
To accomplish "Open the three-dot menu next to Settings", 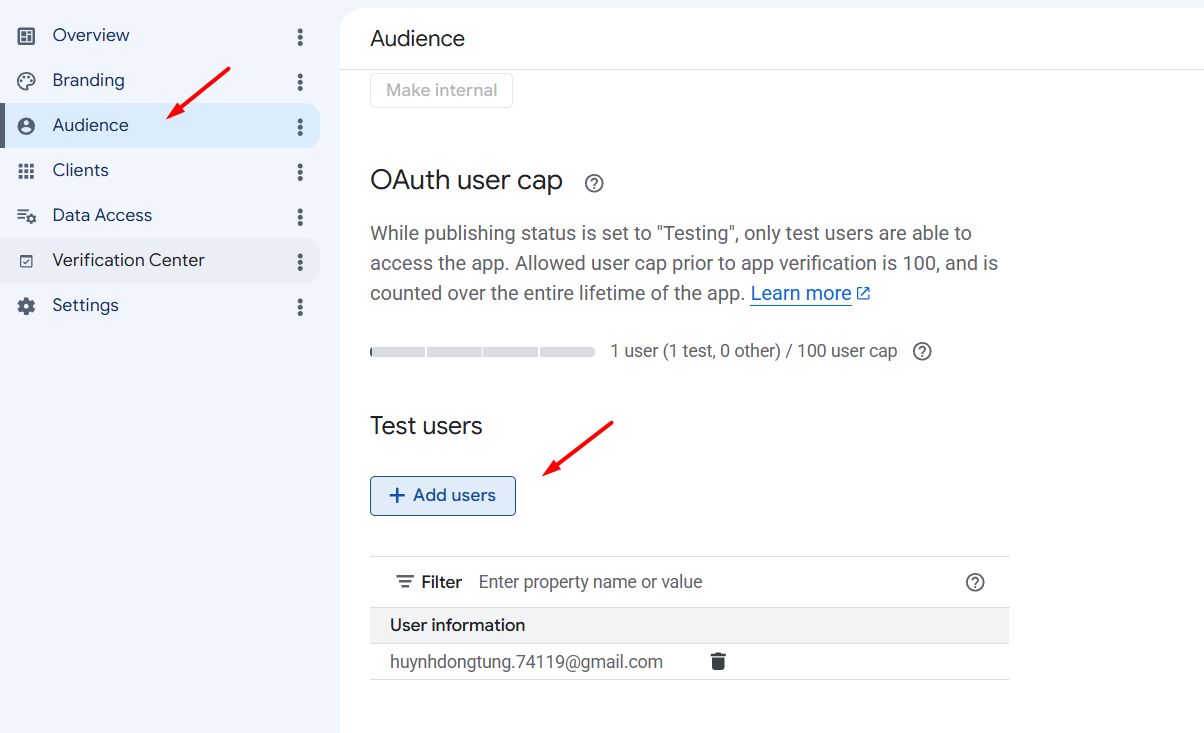I will coord(300,307).
